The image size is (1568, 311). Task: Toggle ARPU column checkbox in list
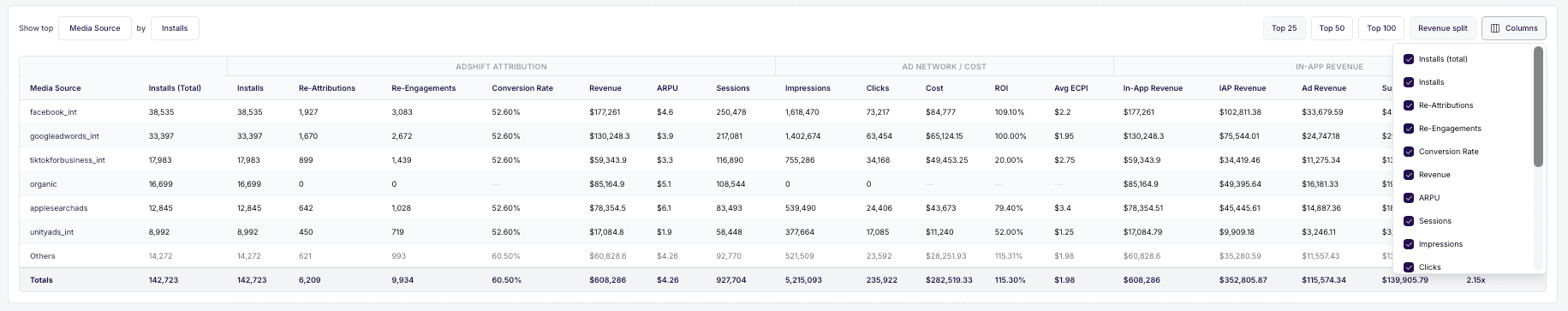tap(1409, 198)
